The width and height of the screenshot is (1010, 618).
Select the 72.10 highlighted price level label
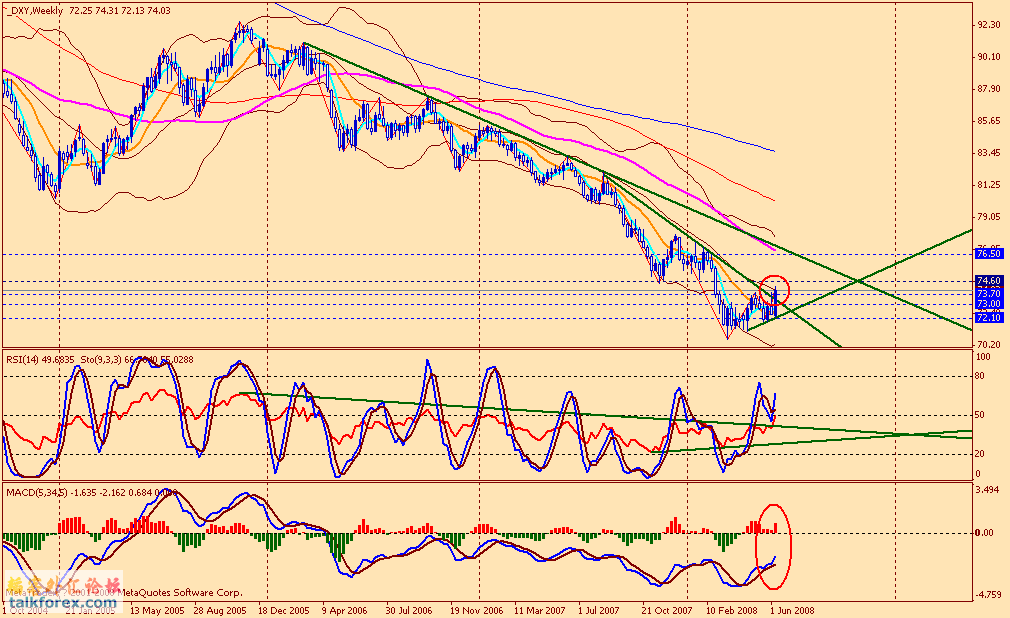989,318
